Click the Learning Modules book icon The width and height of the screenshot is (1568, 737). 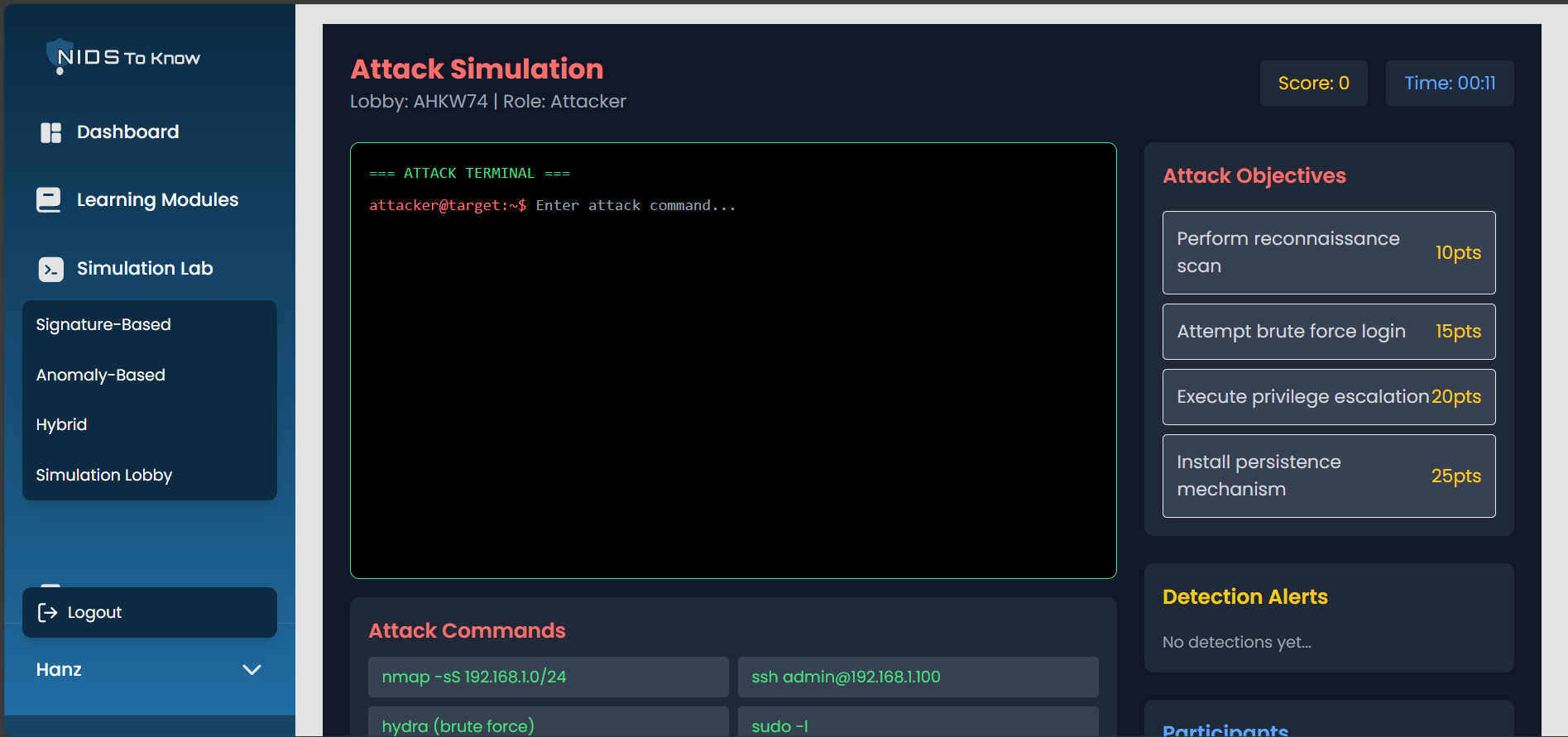(49, 200)
